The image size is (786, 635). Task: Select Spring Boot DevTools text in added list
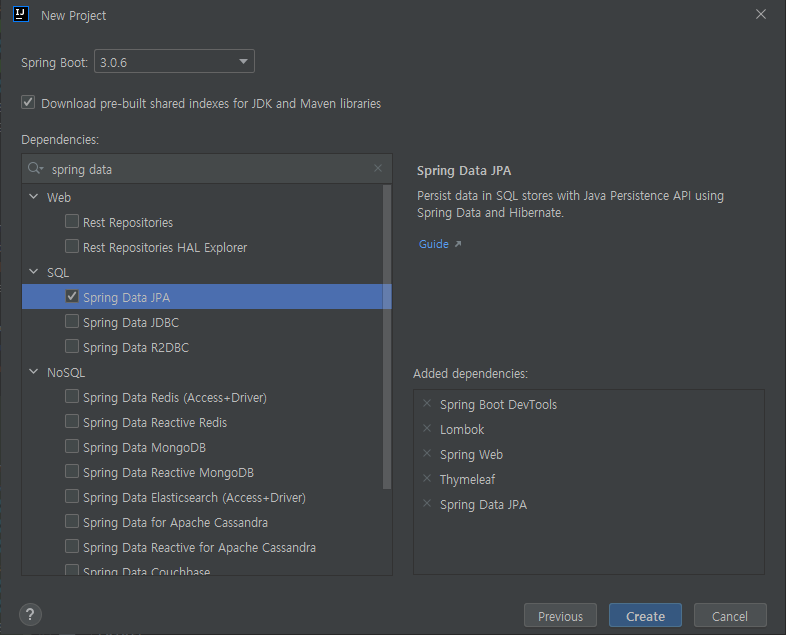coord(498,404)
